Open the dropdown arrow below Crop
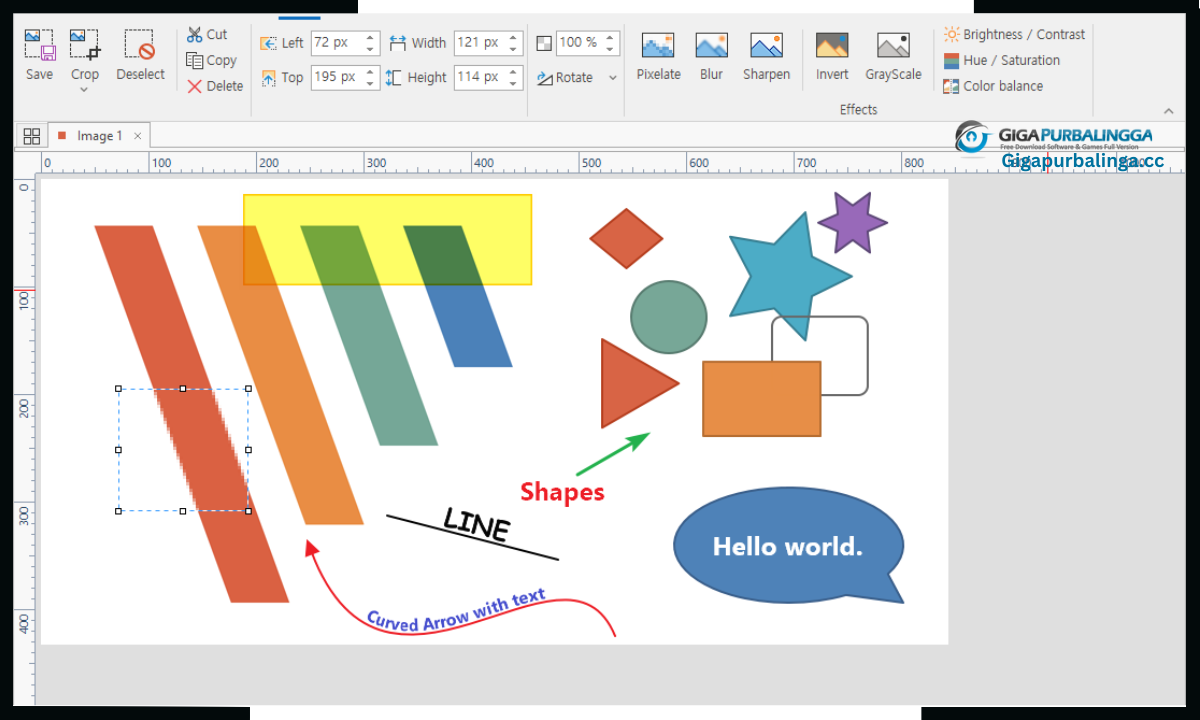 point(85,89)
